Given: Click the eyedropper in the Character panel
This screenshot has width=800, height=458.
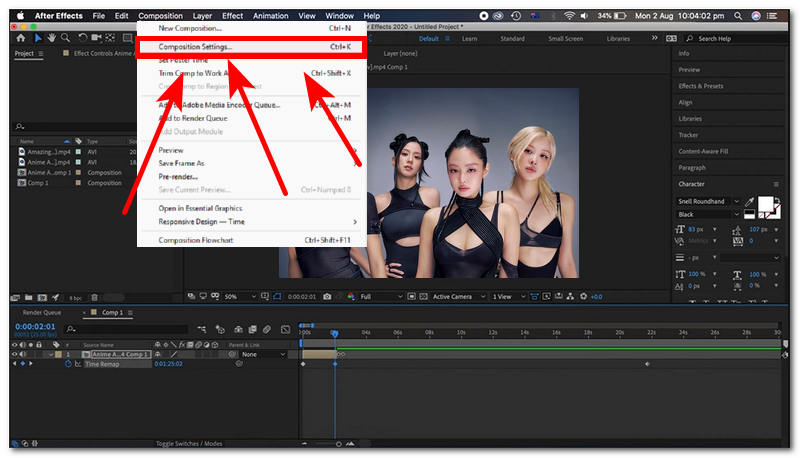Looking at the screenshot, I should [750, 200].
